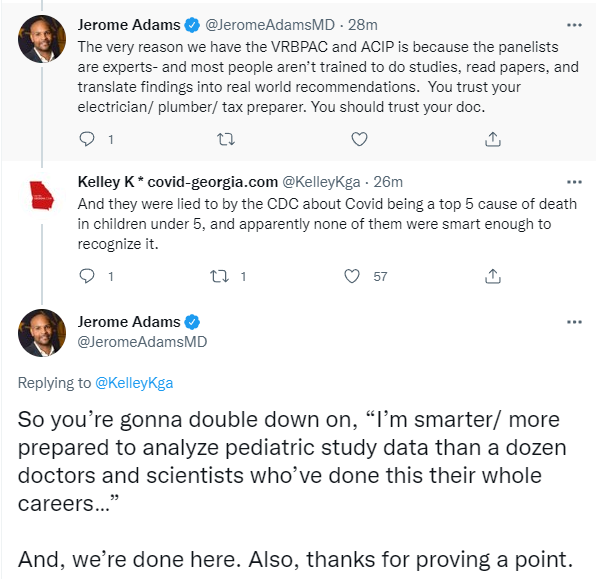The image size is (596, 579).
Task: Open more options menu on Kelley K's tweet
Action: [574, 182]
